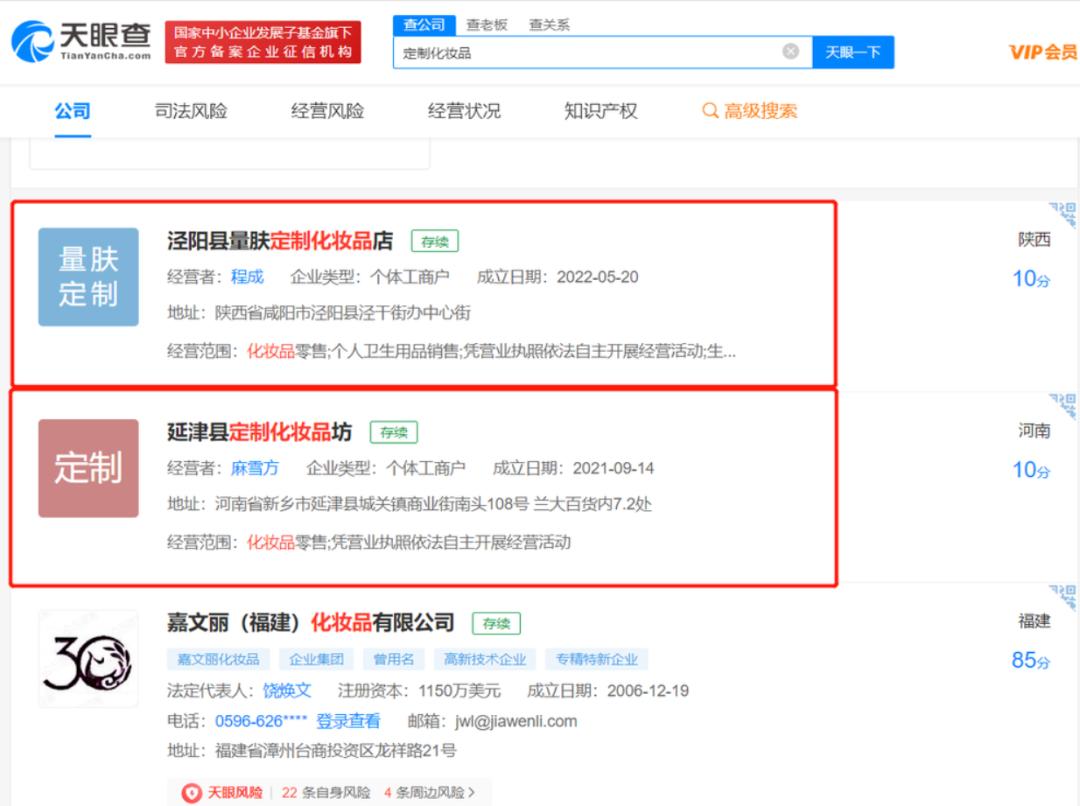Viewport: 1080px width, 806px height.
Task: Click the 曾用名 tag
Action: (394, 659)
